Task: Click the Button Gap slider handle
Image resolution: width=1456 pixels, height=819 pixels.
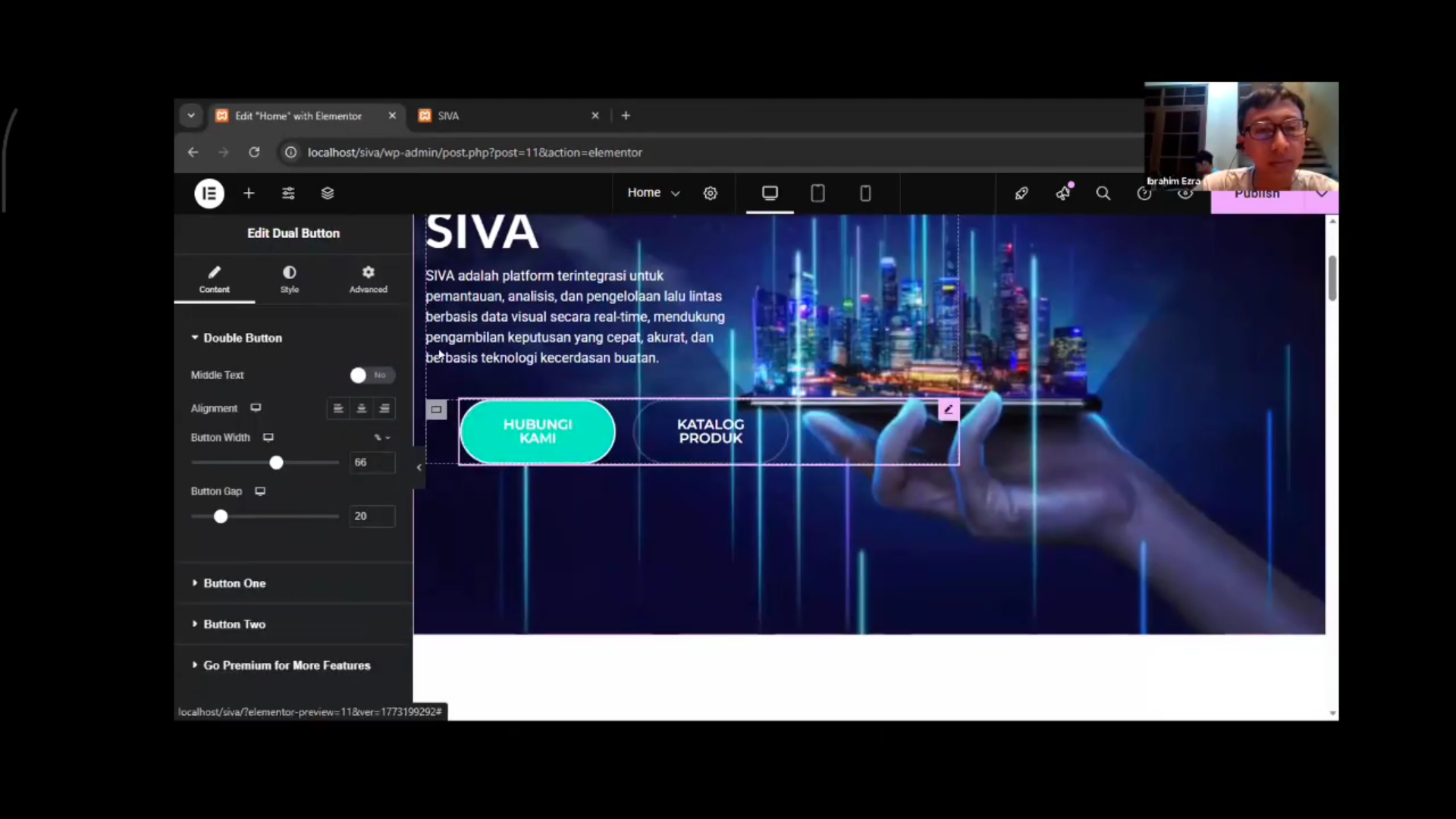Action: pos(221,516)
